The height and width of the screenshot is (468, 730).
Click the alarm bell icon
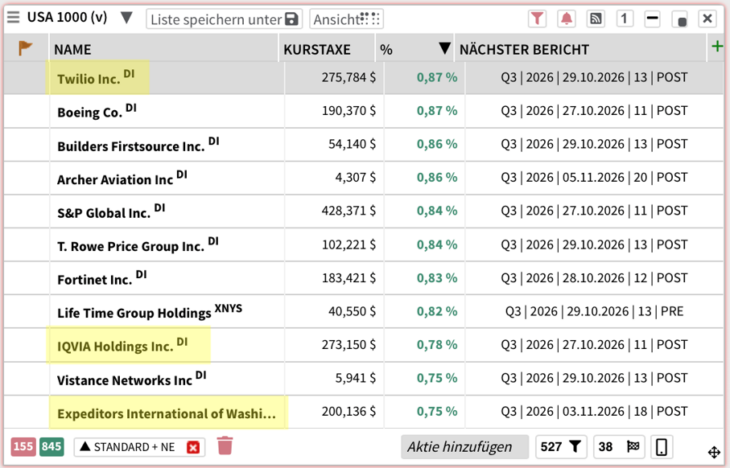click(x=566, y=19)
